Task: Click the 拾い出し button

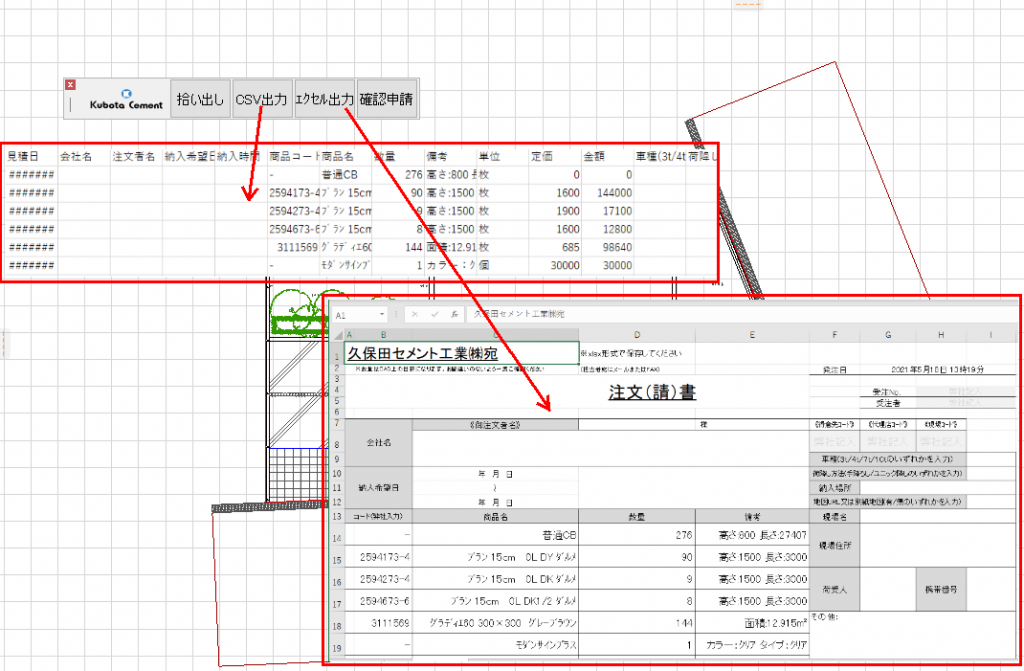Action: [200, 99]
